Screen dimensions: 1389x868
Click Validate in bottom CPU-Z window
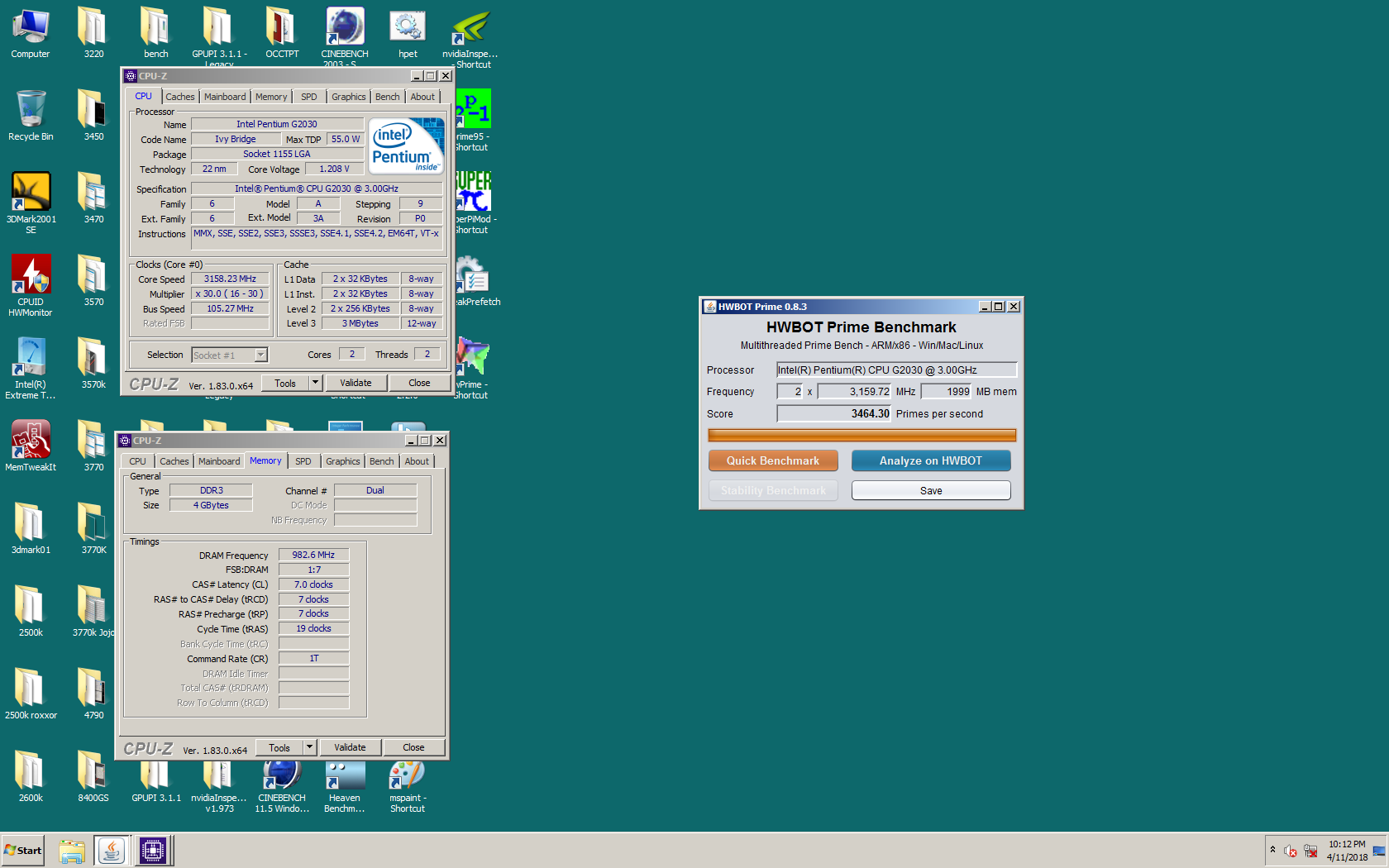pos(350,747)
